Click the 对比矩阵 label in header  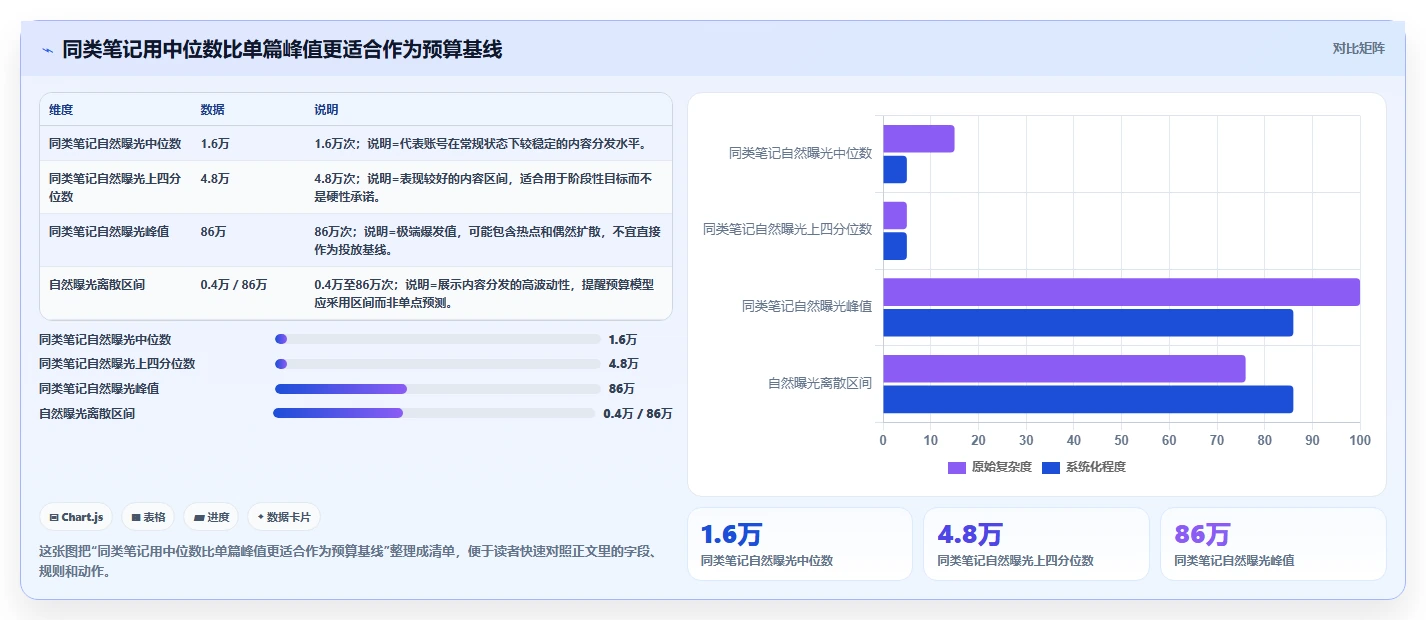[1359, 48]
